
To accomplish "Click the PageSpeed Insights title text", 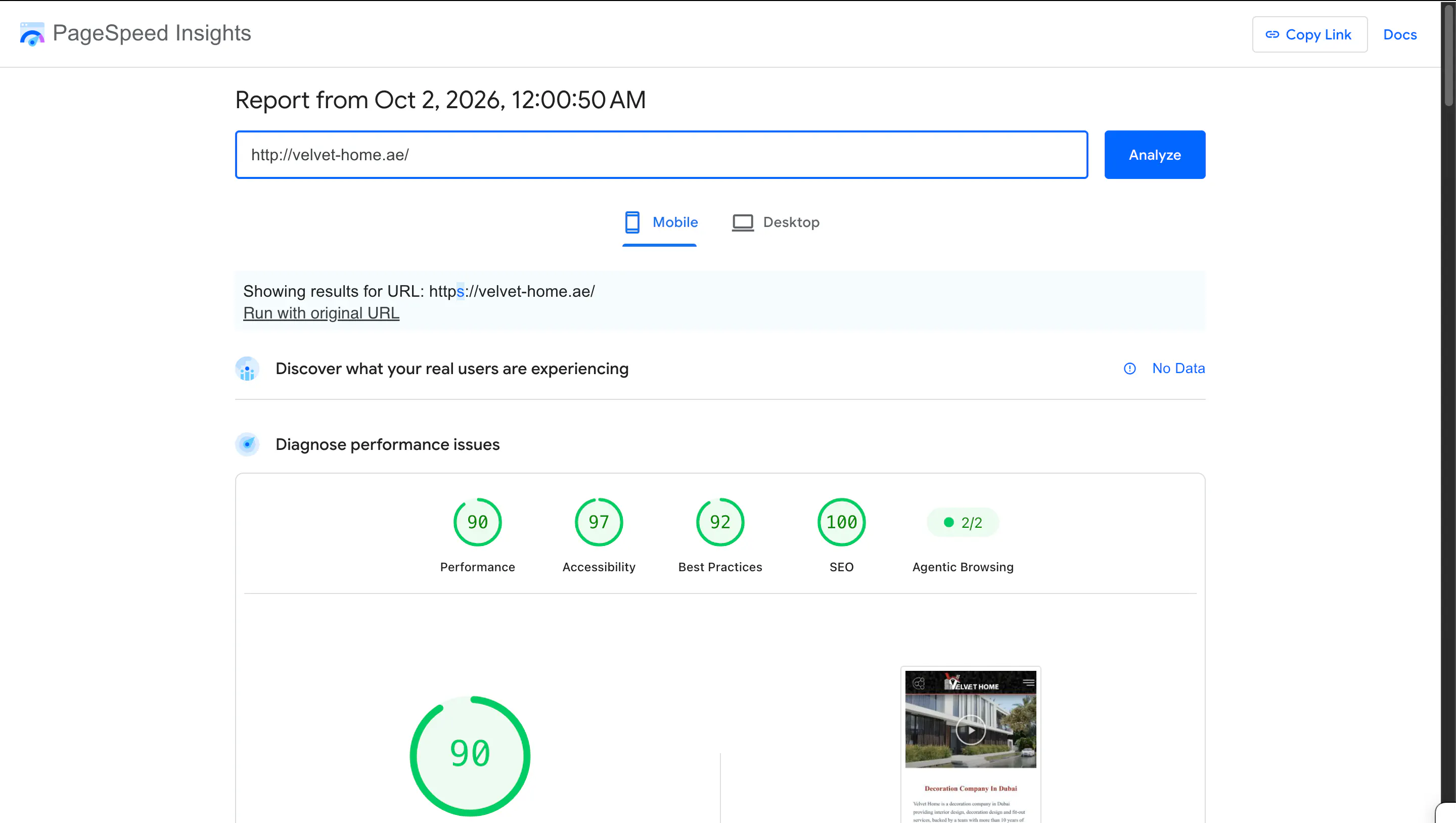I will click(152, 33).
